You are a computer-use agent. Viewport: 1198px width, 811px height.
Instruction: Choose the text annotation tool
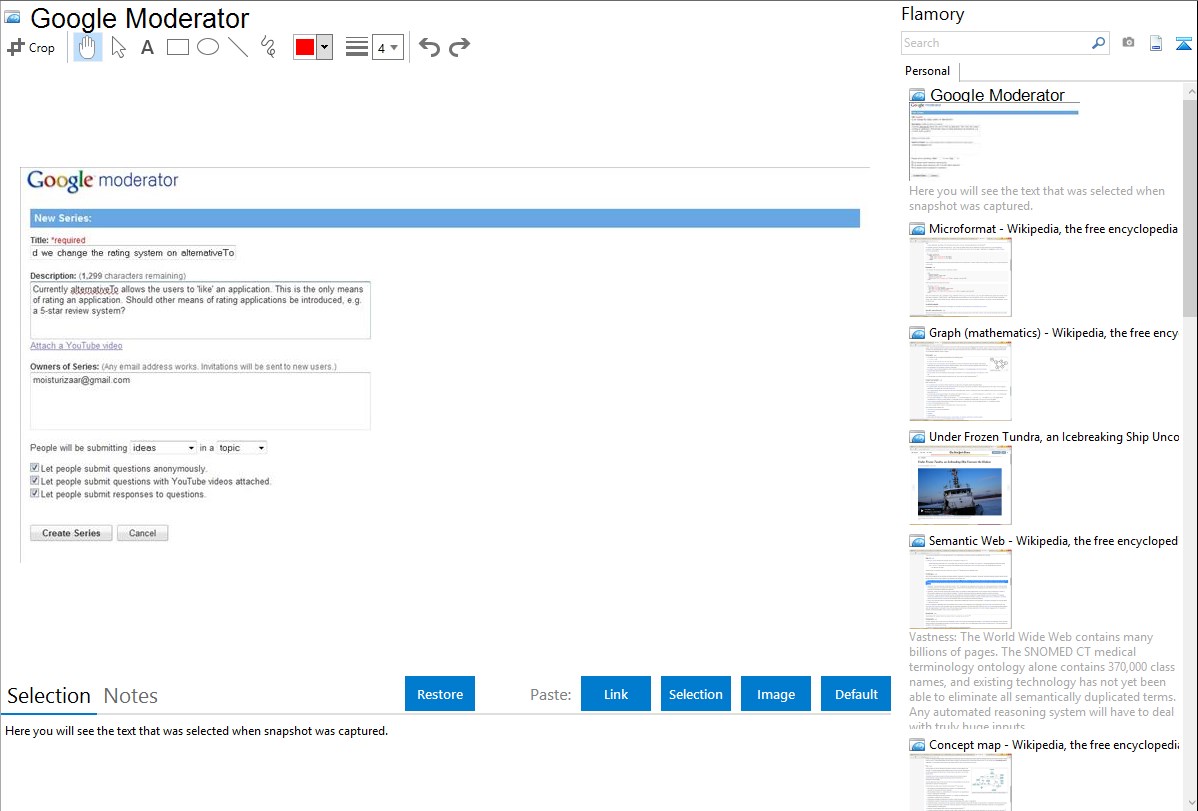(147, 47)
